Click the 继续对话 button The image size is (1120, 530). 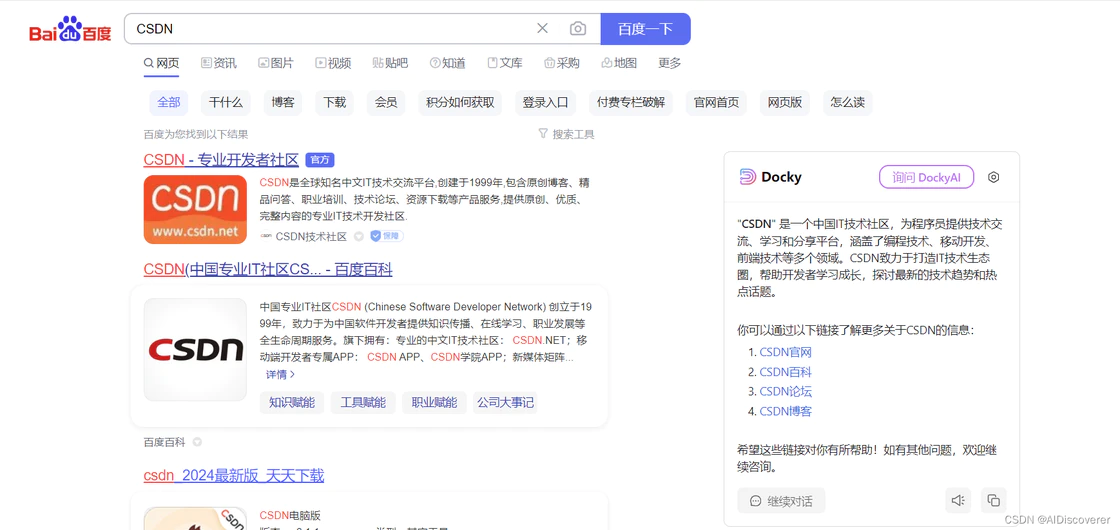coord(781,501)
